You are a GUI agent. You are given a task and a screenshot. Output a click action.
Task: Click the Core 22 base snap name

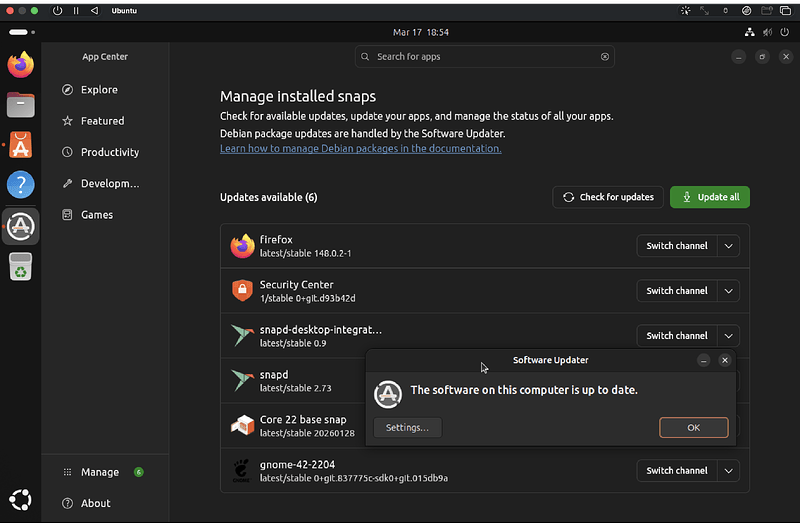303,419
